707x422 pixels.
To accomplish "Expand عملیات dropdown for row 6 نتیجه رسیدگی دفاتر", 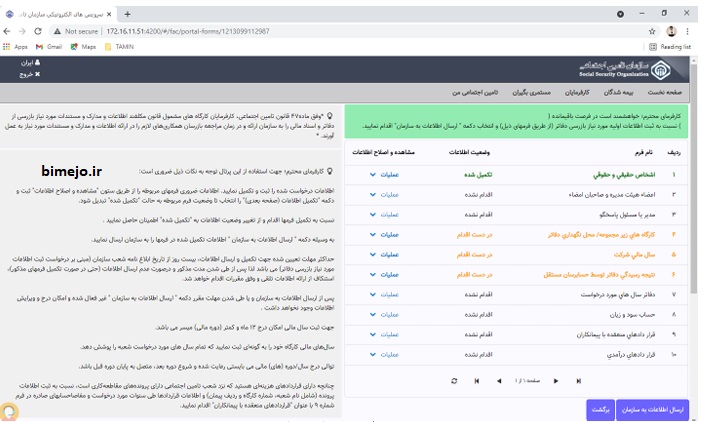I will (384, 275).
